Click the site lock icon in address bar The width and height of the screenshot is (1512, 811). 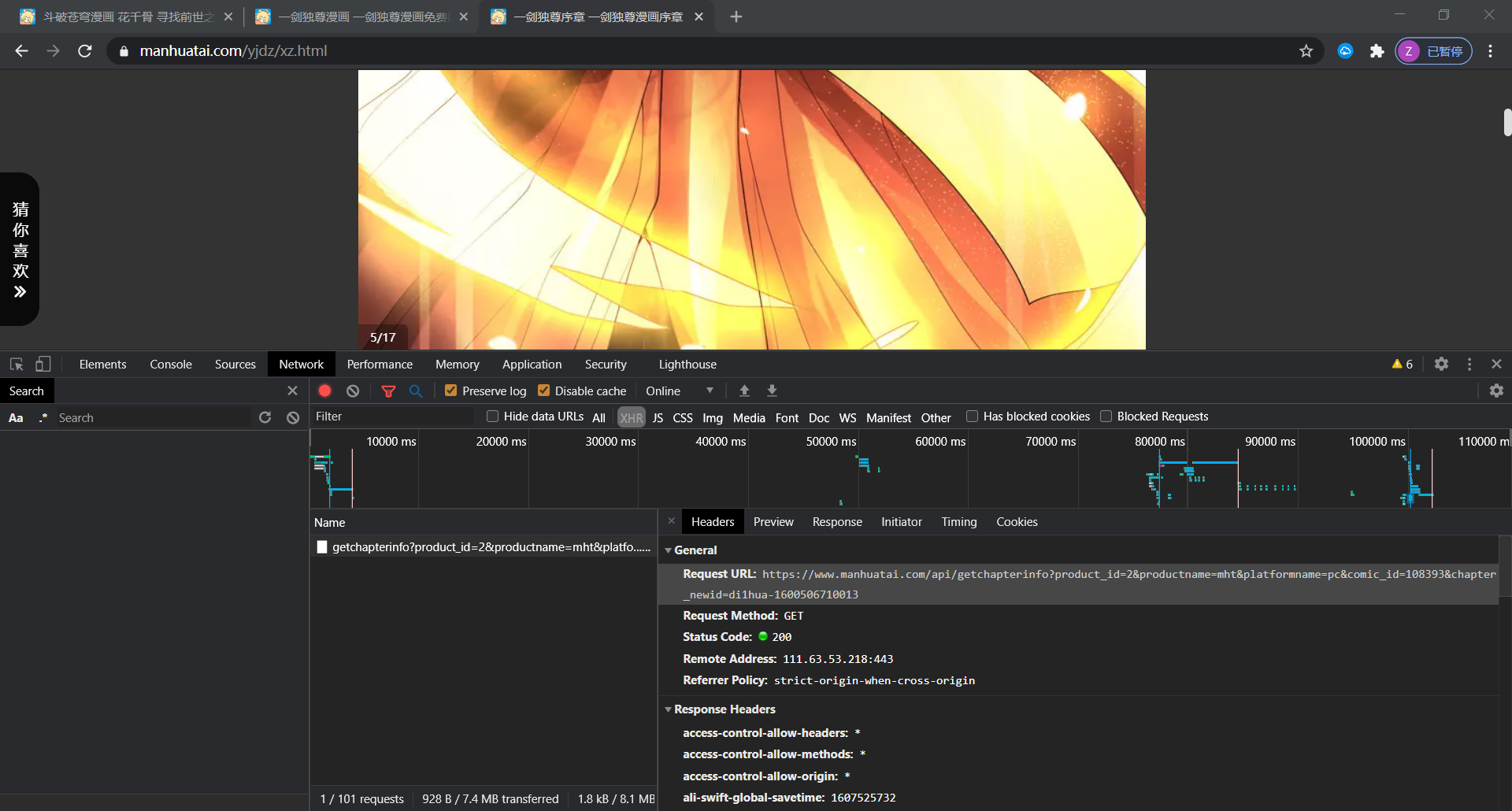pos(124,51)
